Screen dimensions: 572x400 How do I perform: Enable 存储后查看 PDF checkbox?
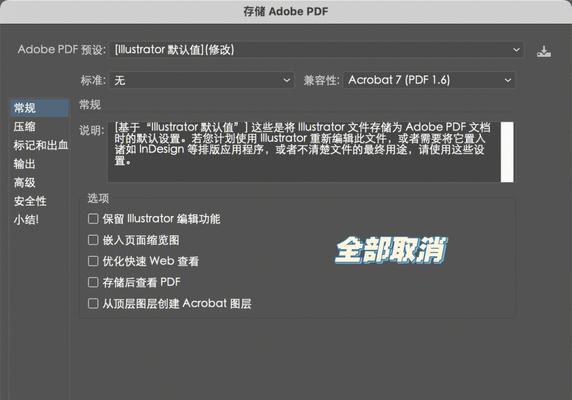(93, 282)
